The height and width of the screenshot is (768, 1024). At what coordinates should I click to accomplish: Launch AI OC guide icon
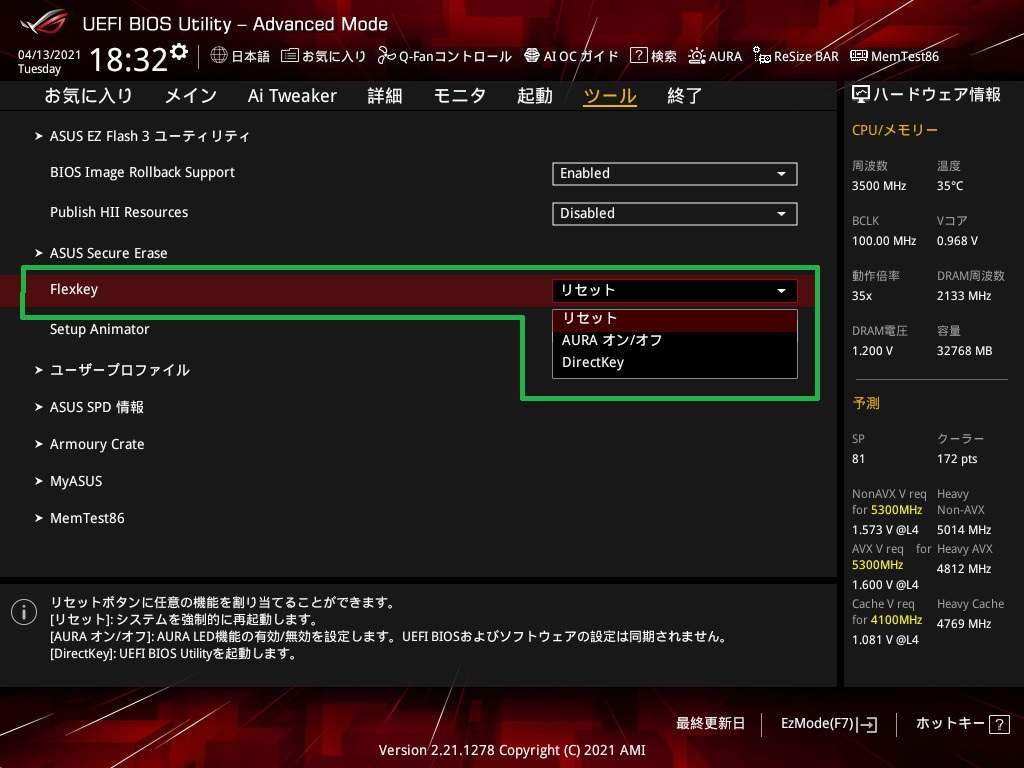532,56
